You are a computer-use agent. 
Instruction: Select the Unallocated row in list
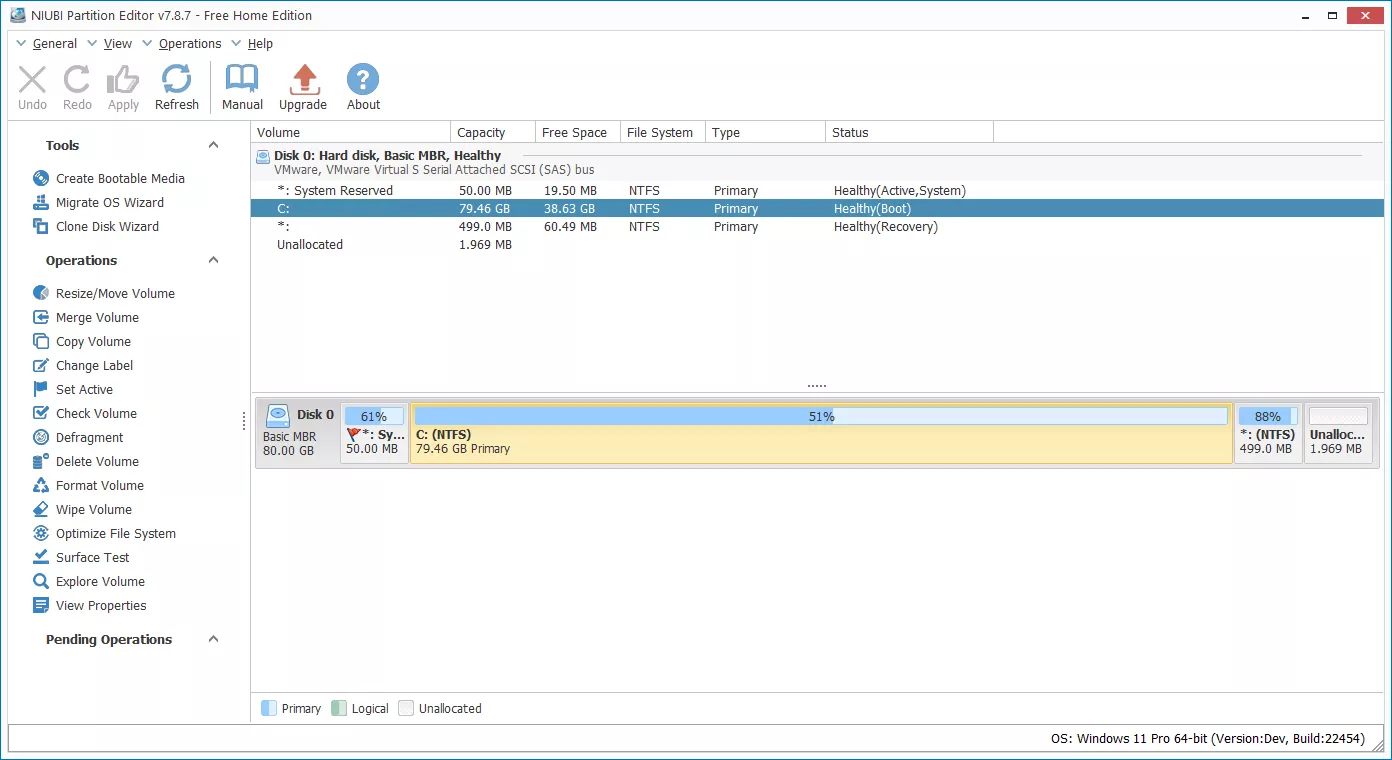817,244
